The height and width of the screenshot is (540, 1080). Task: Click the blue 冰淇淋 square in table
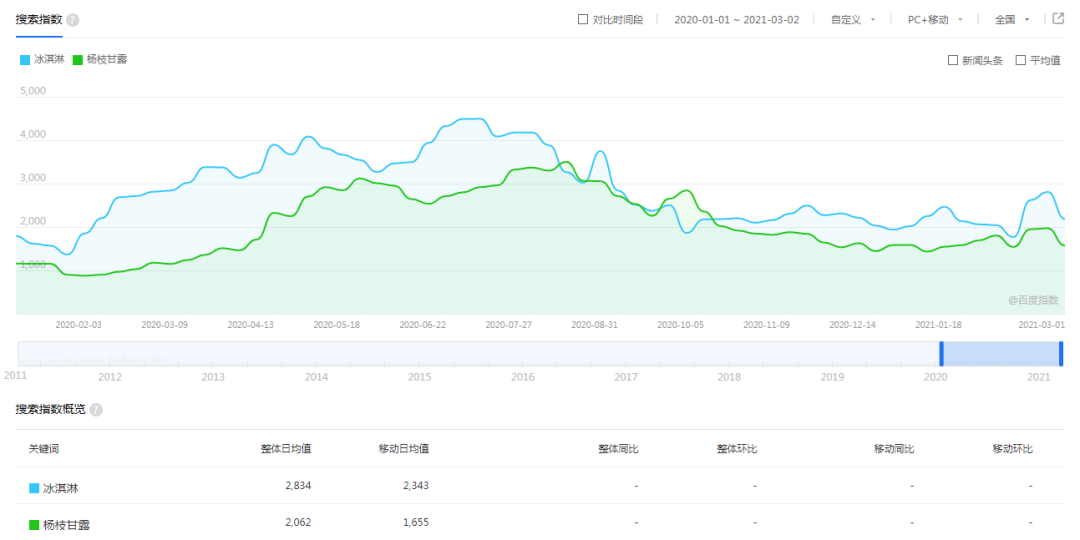(x=34, y=488)
